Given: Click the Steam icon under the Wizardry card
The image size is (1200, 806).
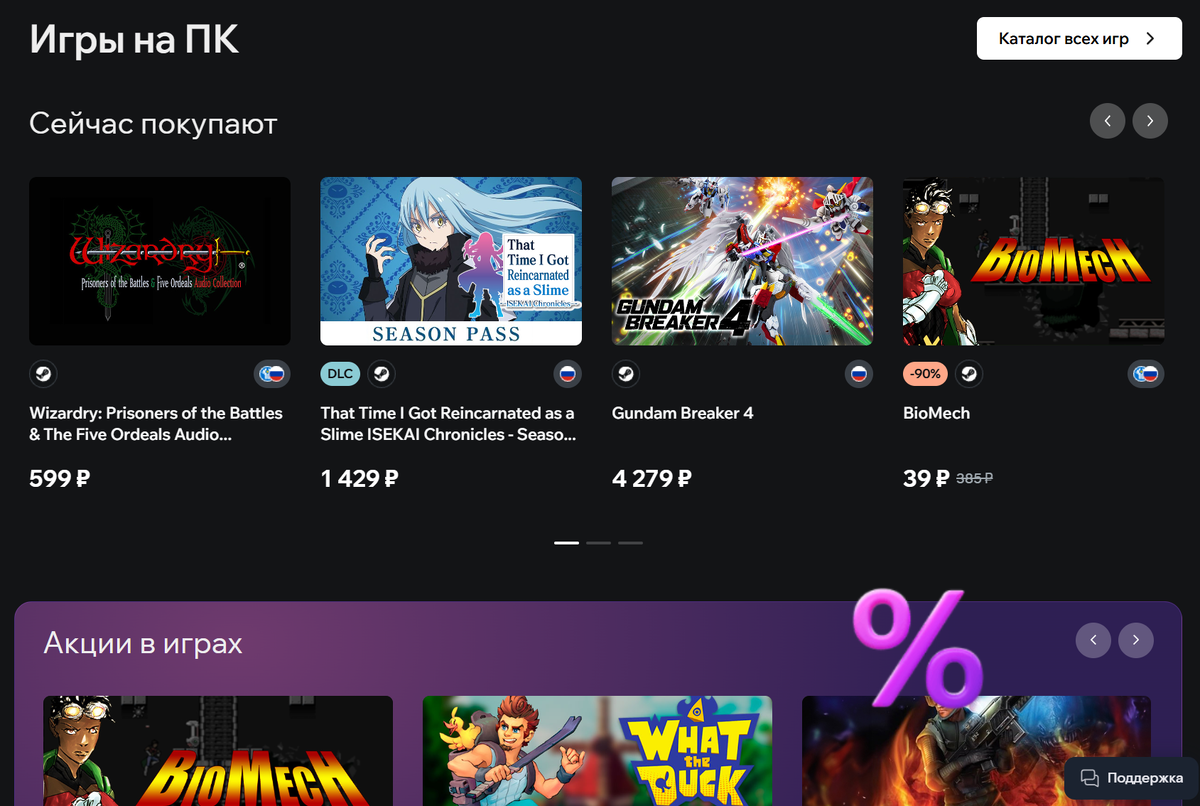Looking at the screenshot, I should 43,374.
